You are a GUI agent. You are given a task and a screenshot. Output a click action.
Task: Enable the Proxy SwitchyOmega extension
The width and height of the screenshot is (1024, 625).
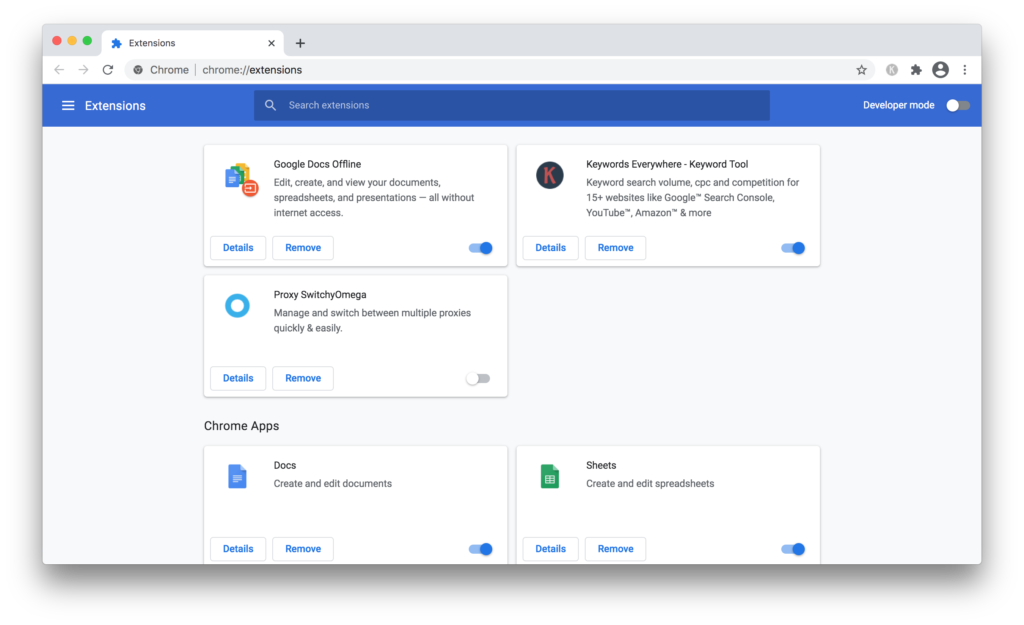coord(478,379)
